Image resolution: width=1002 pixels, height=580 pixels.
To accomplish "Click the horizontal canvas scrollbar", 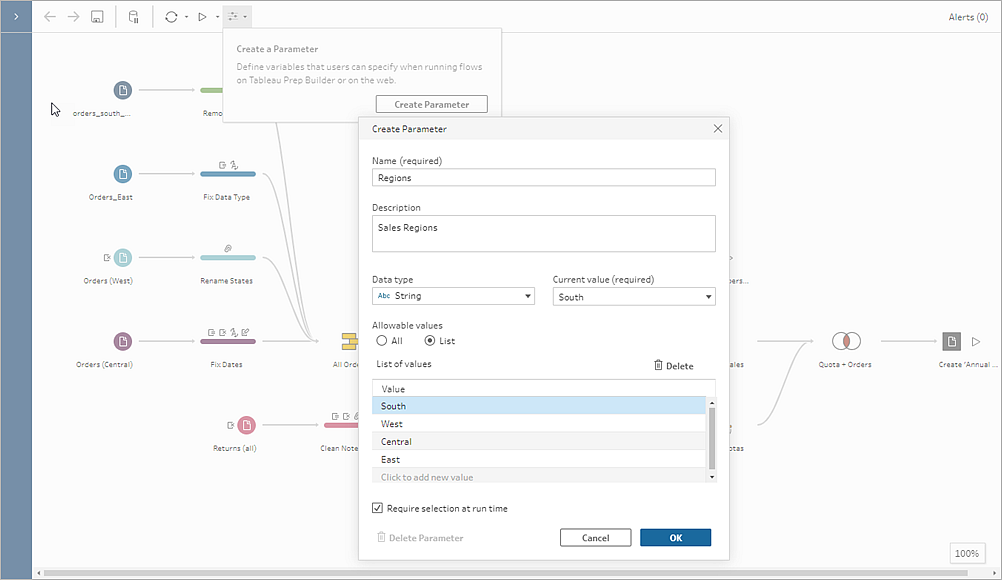I will click(505, 573).
